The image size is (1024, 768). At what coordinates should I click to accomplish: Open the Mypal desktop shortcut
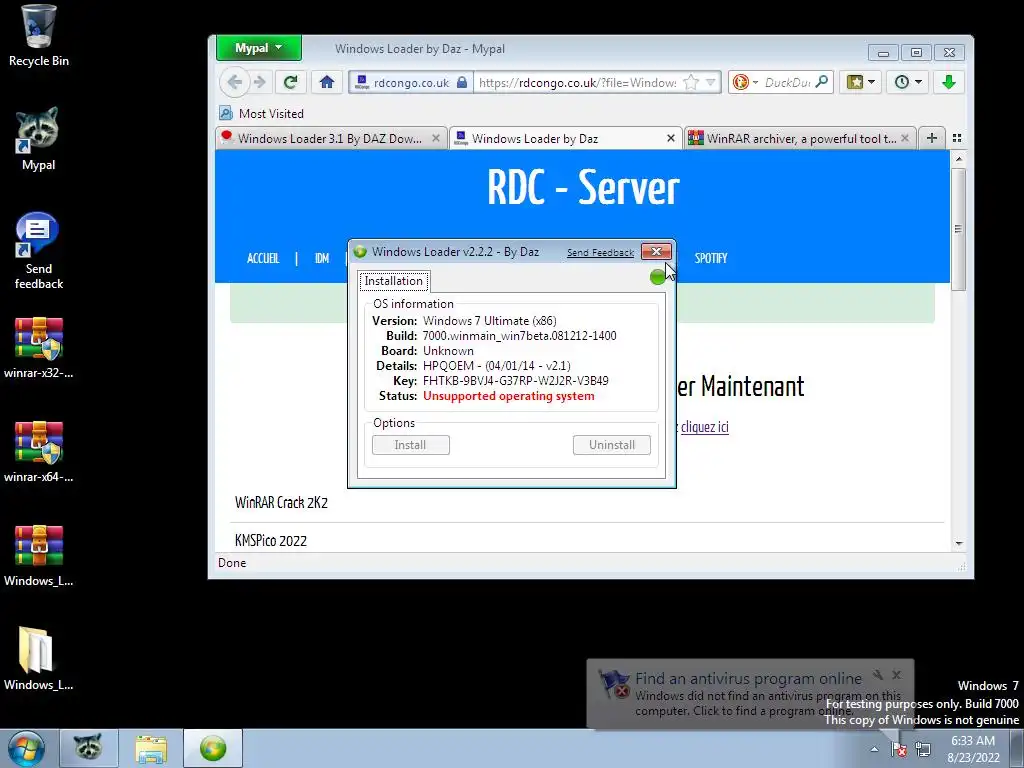point(39,139)
